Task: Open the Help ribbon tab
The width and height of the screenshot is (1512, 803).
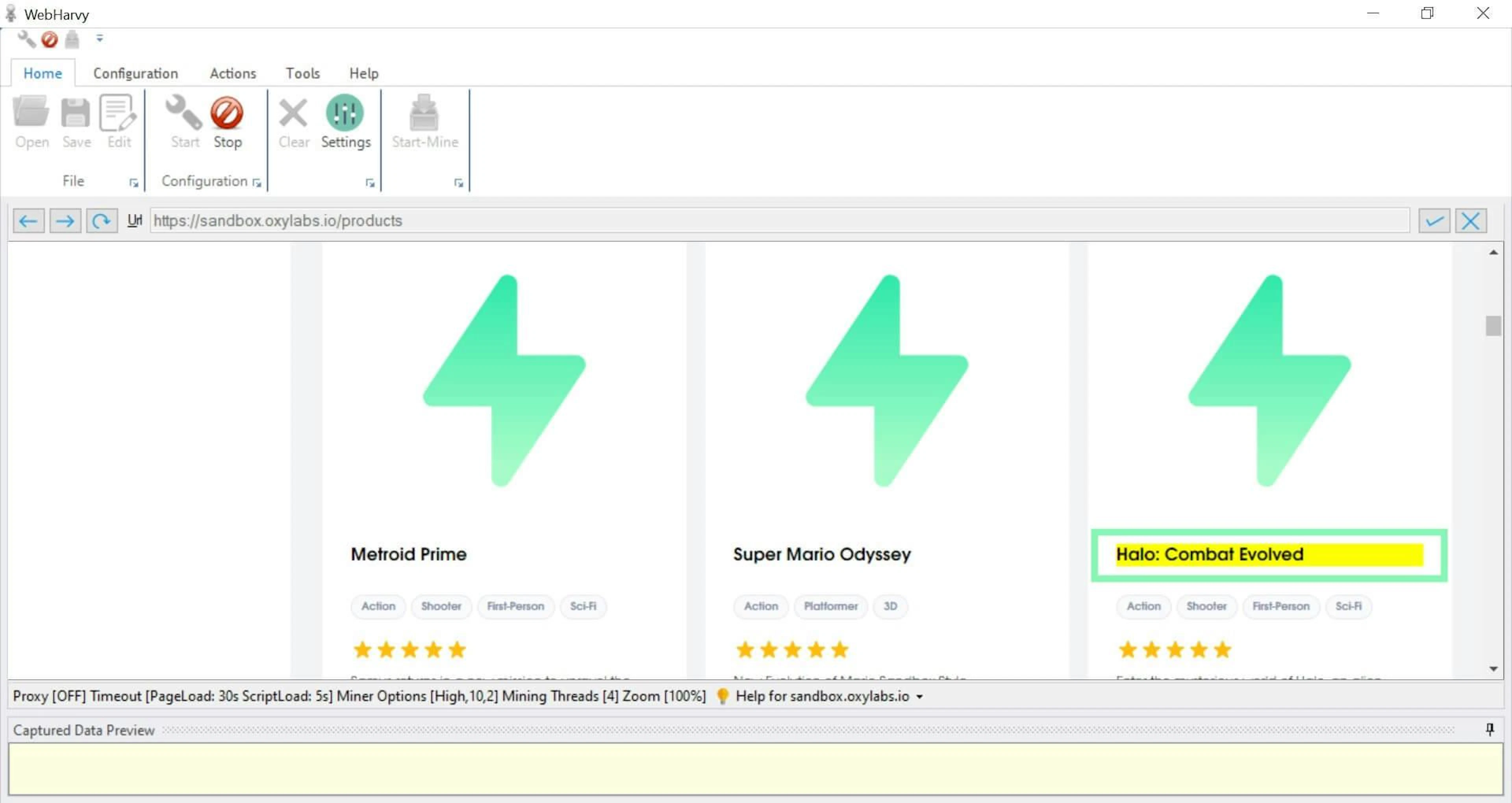Action: pos(364,73)
